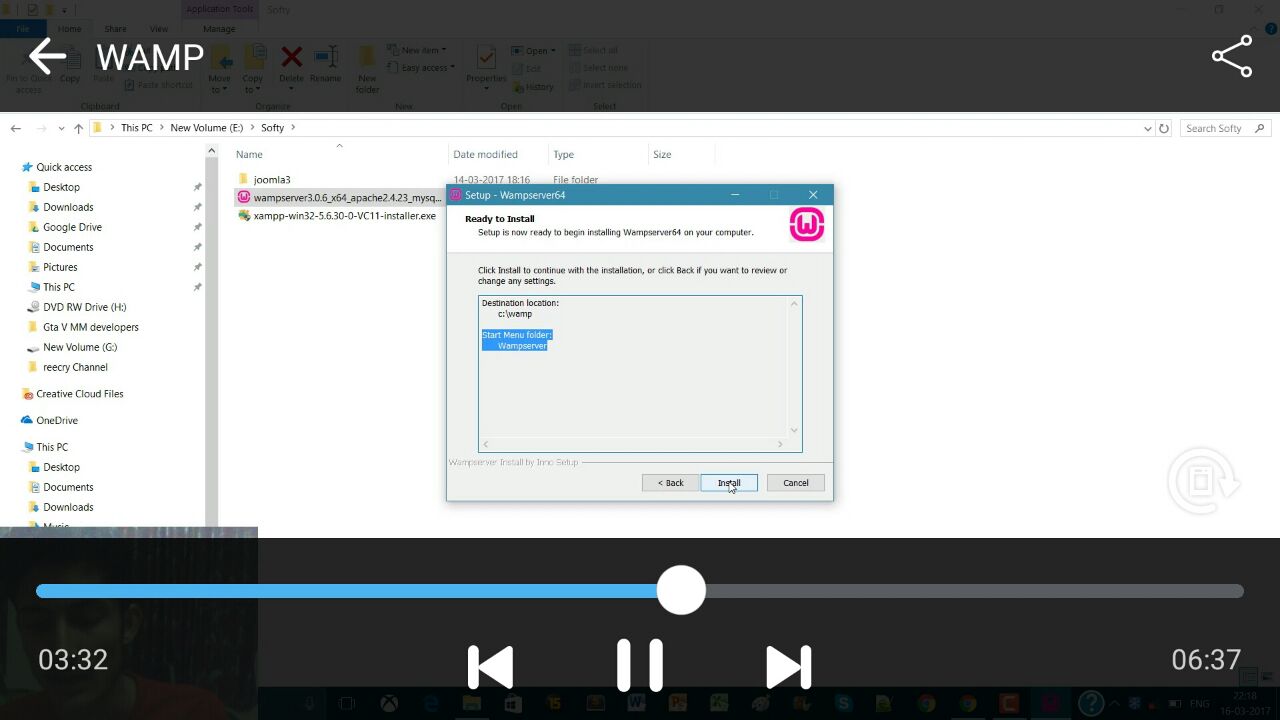Click the Explorer Forward navigation arrow
1280x720 pixels.
tap(41, 128)
